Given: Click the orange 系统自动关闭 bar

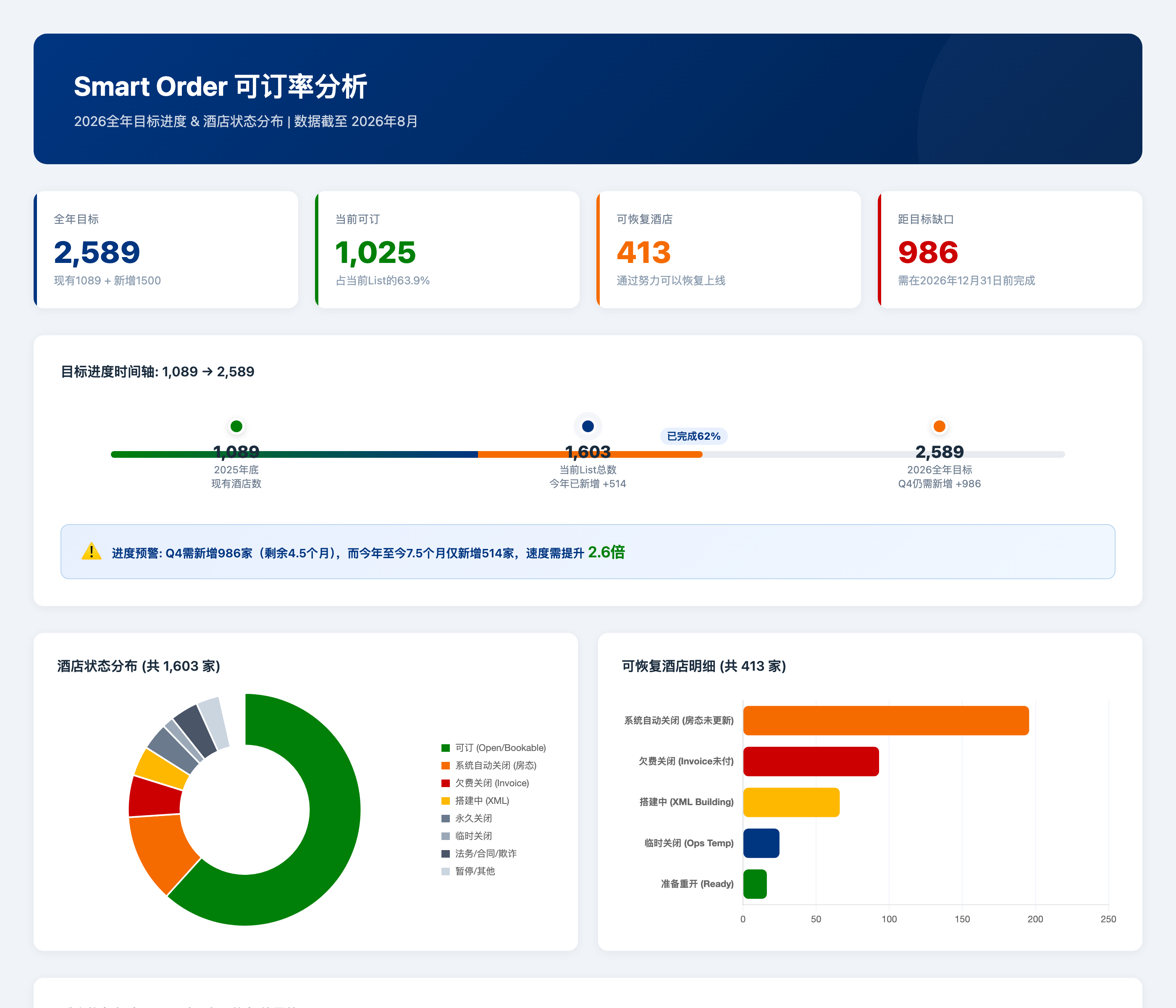Looking at the screenshot, I should point(886,721).
